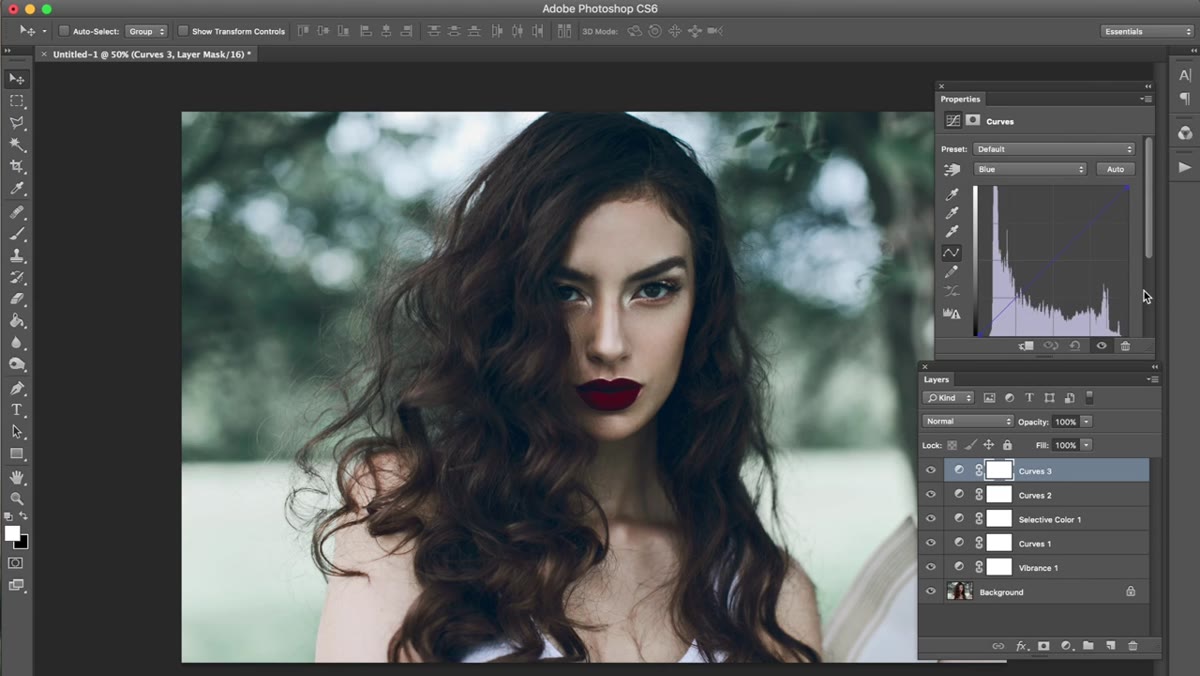Expand the Opacity slider dropdown arrow
1200x676 pixels.
tap(1087, 422)
